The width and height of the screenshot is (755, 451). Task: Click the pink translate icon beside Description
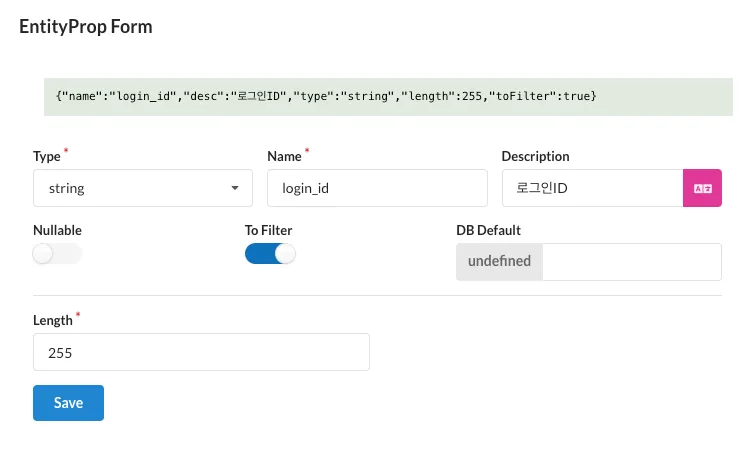click(x=702, y=188)
